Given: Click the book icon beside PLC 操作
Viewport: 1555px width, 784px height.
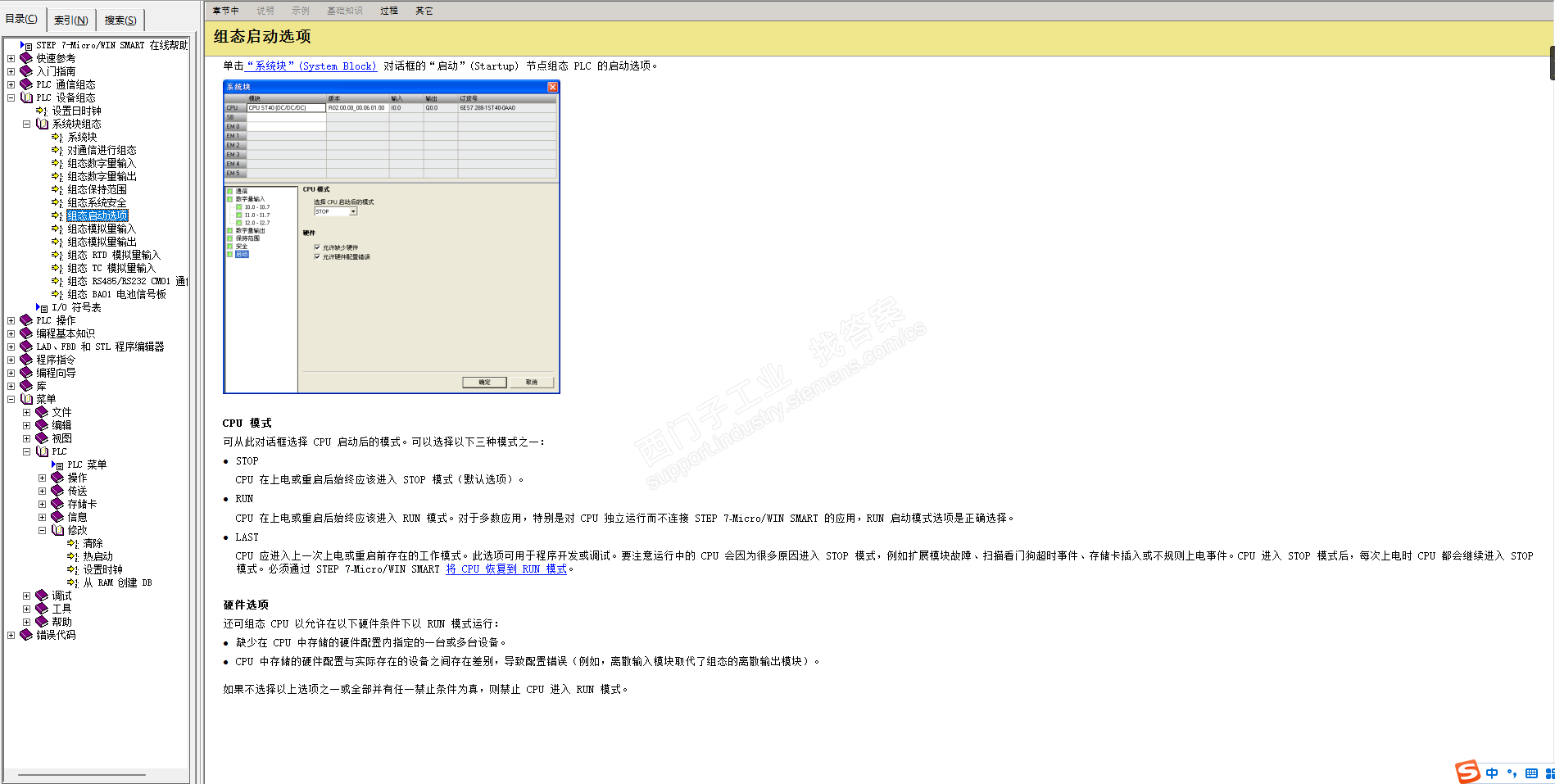Looking at the screenshot, I should [26, 320].
